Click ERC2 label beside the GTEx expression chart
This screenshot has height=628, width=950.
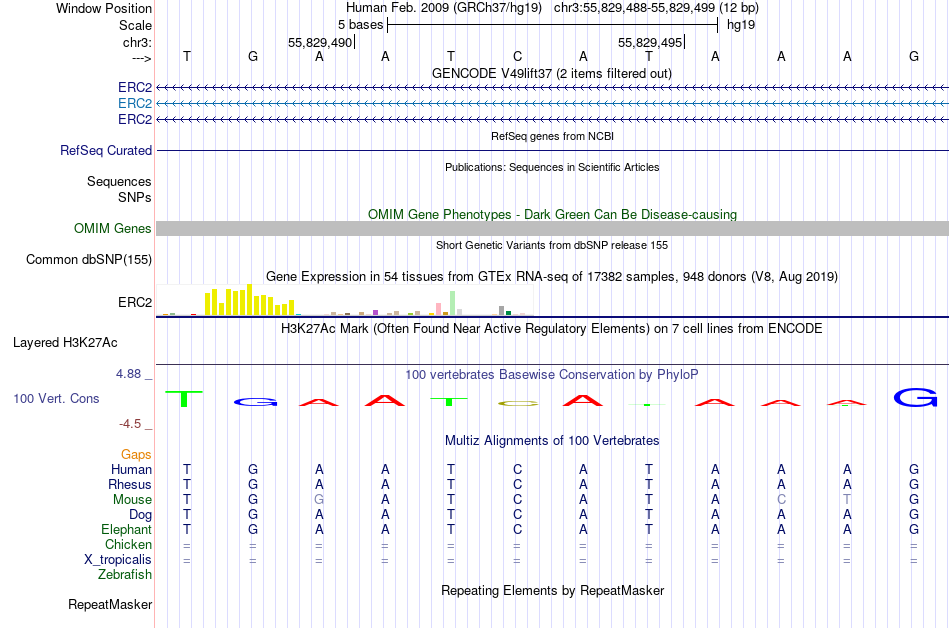(x=135, y=302)
